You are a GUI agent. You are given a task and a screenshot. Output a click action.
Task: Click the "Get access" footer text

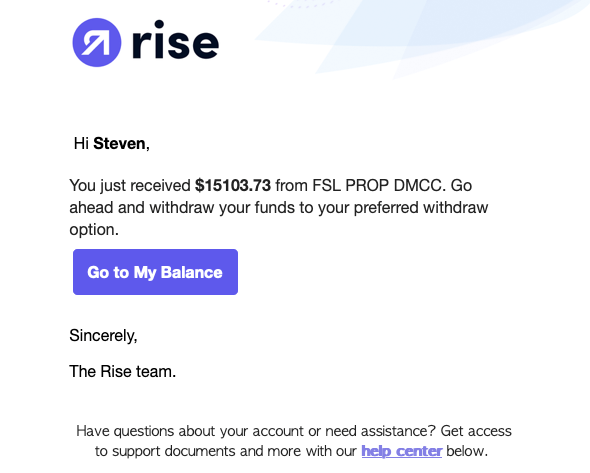point(476,431)
